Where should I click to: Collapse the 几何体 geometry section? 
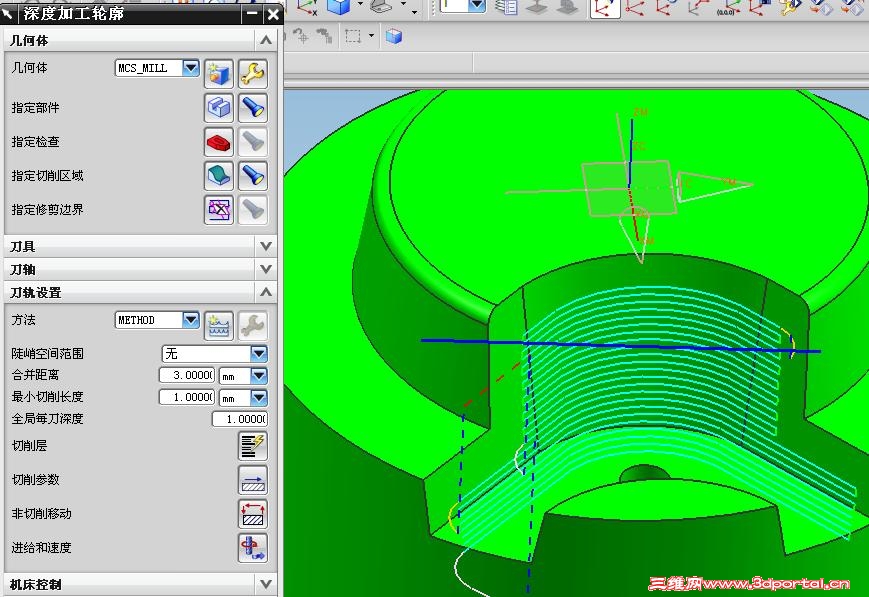265,40
